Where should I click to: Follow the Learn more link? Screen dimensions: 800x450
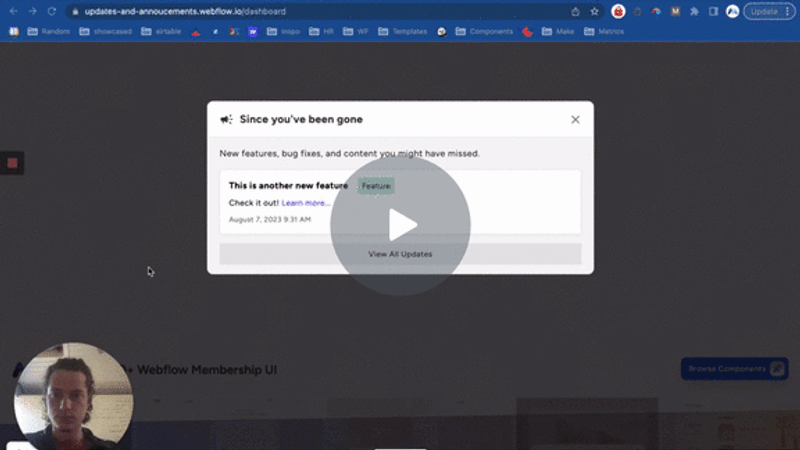click(x=305, y=203)
